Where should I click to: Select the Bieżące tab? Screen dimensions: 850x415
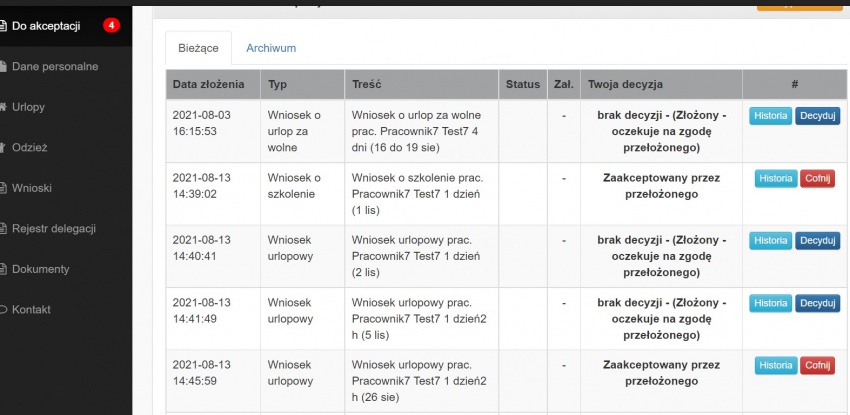click(x=198, y=48)
